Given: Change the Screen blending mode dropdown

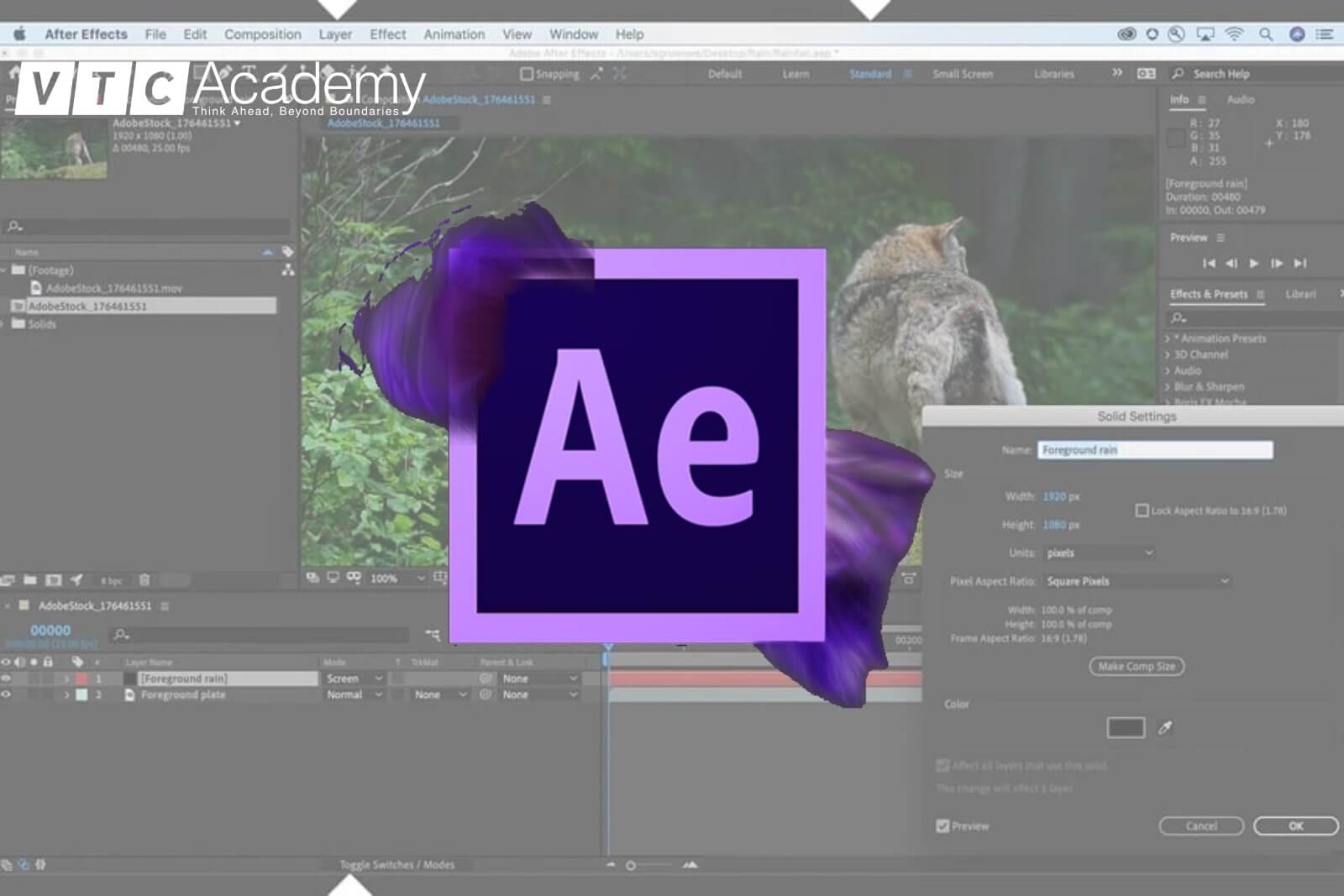Looking at the screenshot, I should click(x=353, y=678).
